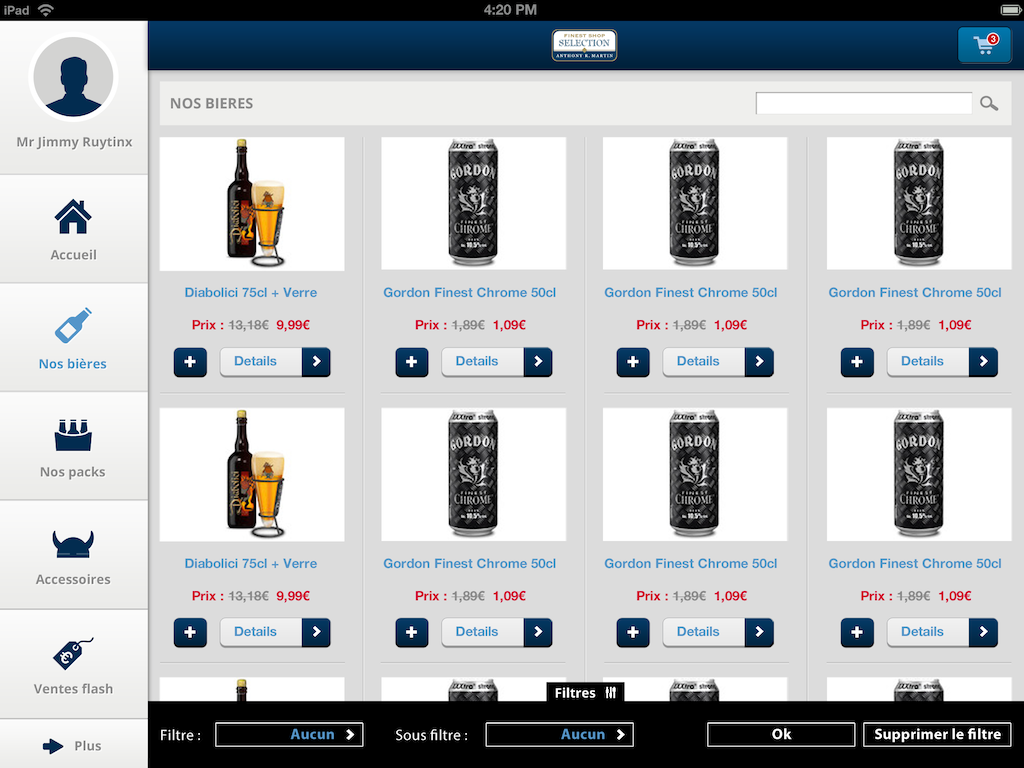Click top-row Gordon Finest Chrome title, fourth column
The width and height of the screenshot is (1024, 768).
915,293
